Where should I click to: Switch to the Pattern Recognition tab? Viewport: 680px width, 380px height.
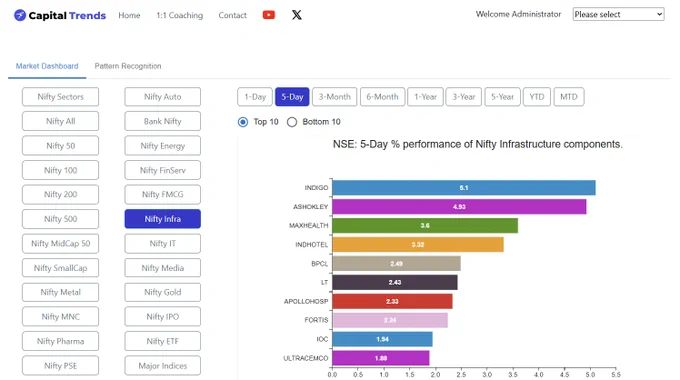128,66
